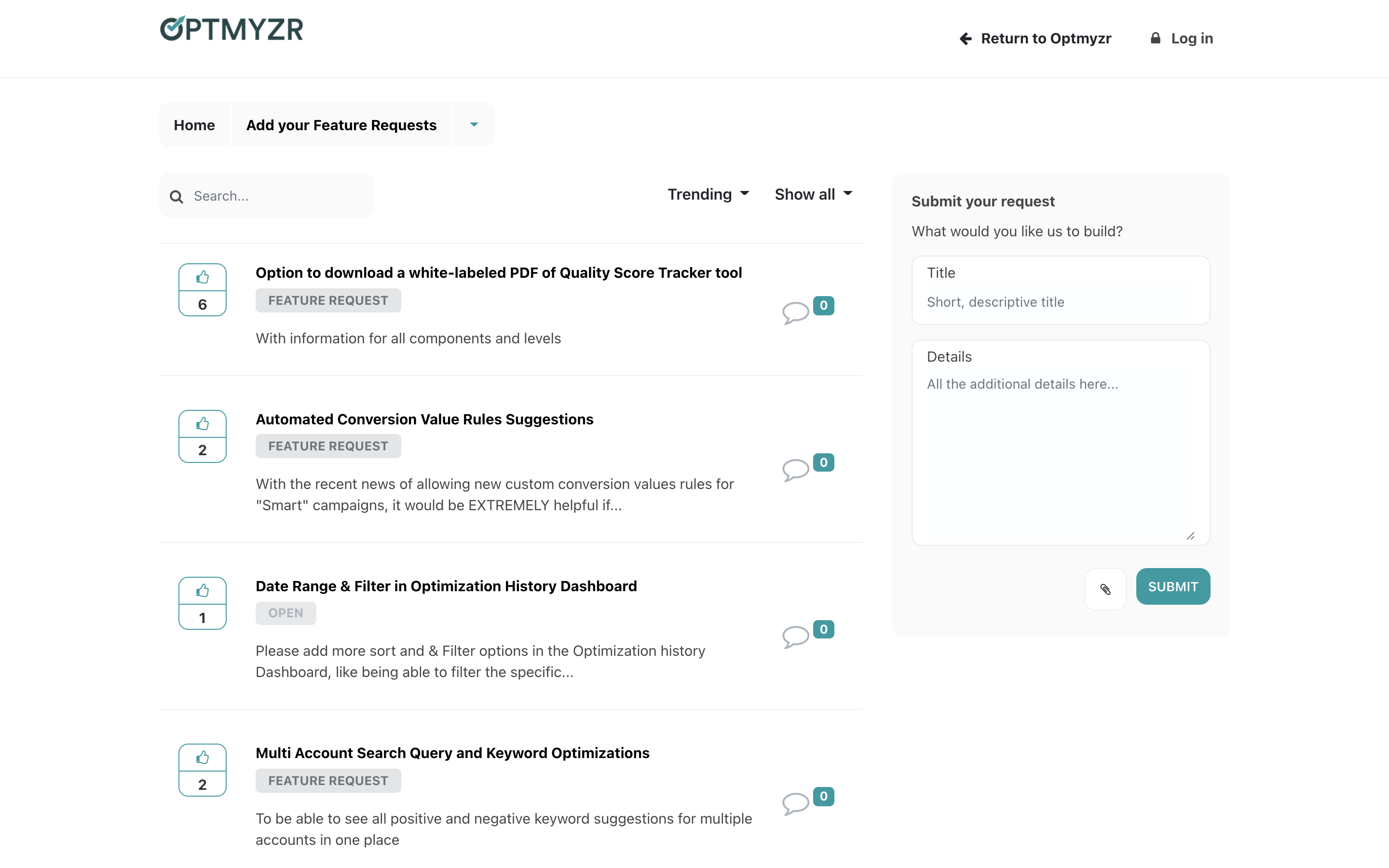The width and height of the screenshot is (1389, 868).
Task: Open the Show all filter dropdown
Action: 813,194
